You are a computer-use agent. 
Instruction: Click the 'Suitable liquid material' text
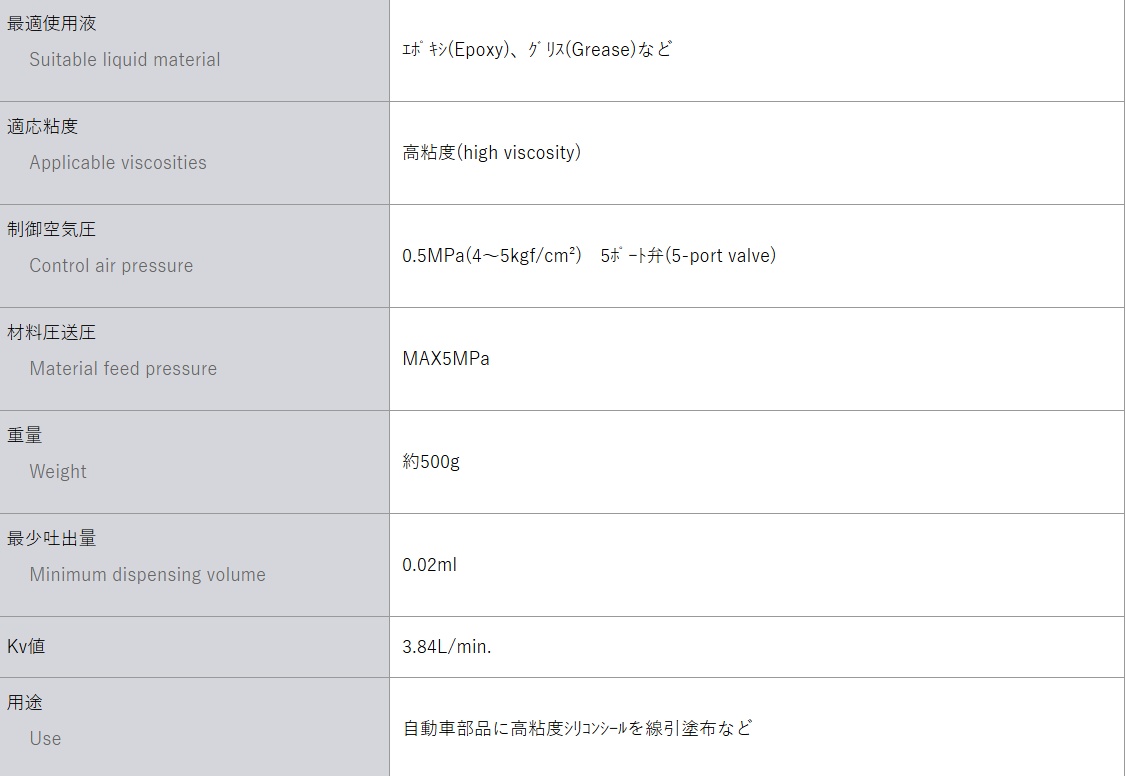pyautogui.click(x=124, y=59)
